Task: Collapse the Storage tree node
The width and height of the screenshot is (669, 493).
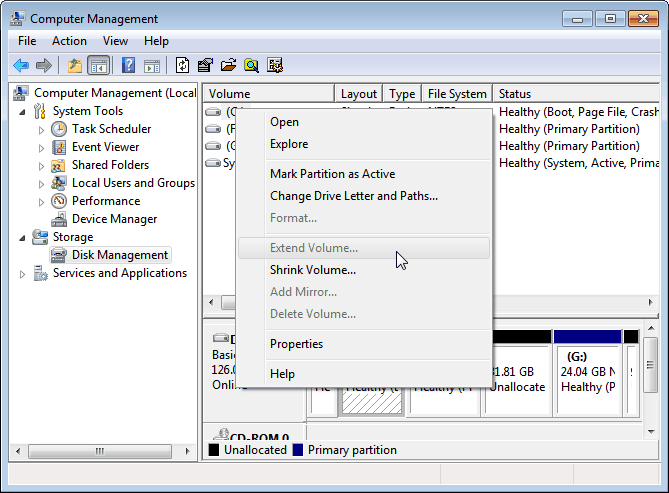Action: (22, 238)
